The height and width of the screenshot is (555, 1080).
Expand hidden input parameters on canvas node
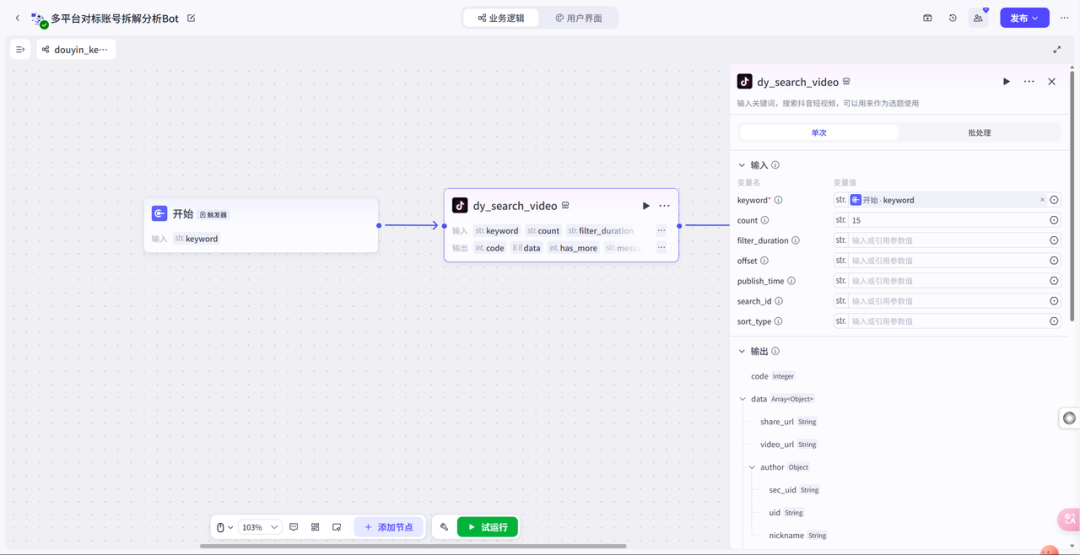661,231
